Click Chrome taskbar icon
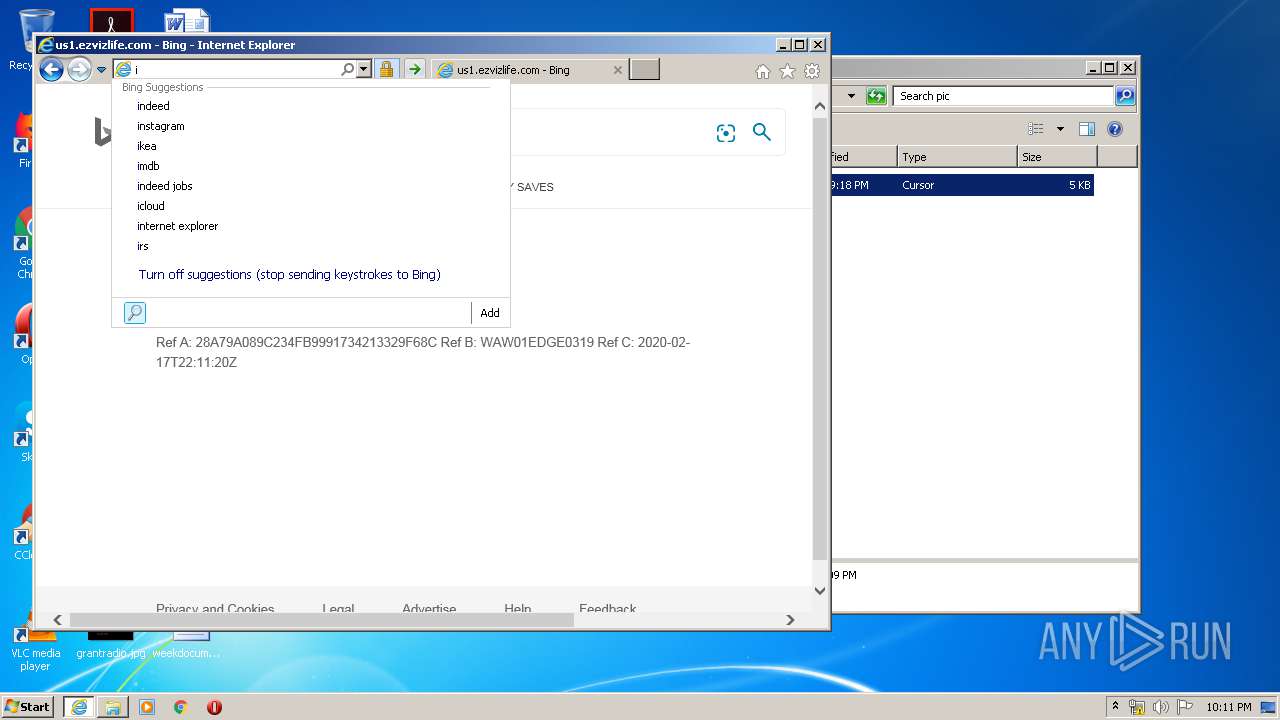 click(x=181, y=707)
